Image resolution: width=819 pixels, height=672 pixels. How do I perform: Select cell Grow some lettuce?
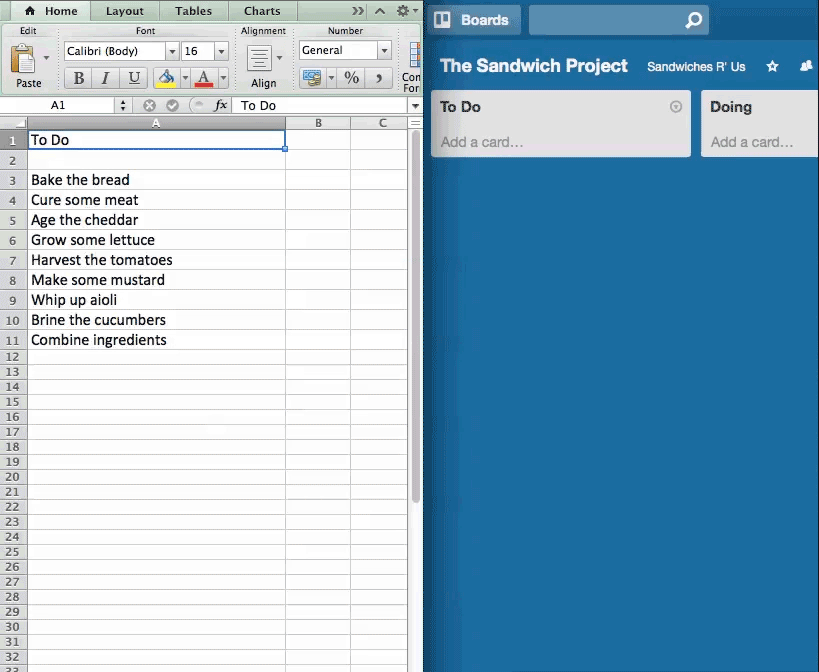tap(156, 240)
